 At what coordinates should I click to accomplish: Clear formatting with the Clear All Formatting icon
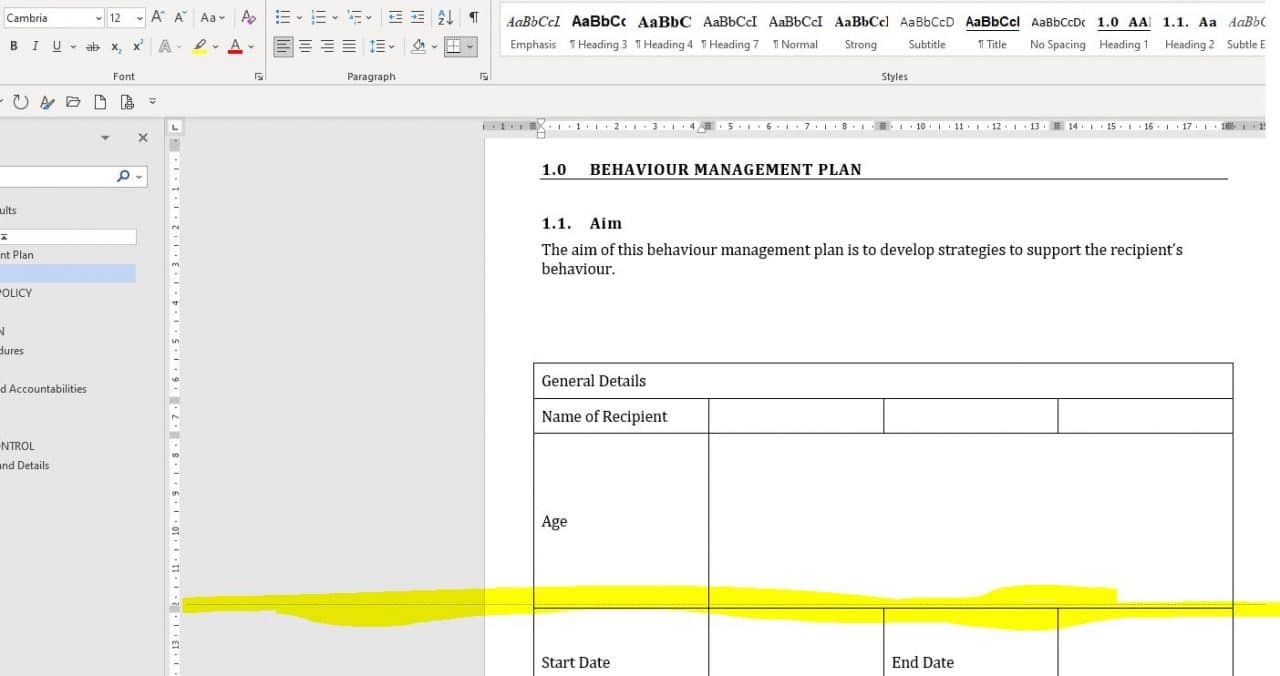(x=247, y=18)
